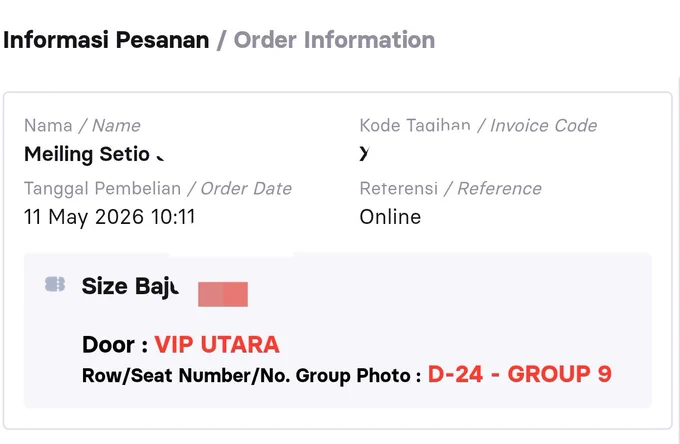This screenshot has height=444, width=680.
Task: Click the Tanggal Pembelian / Order Date label
Action: 158,189
